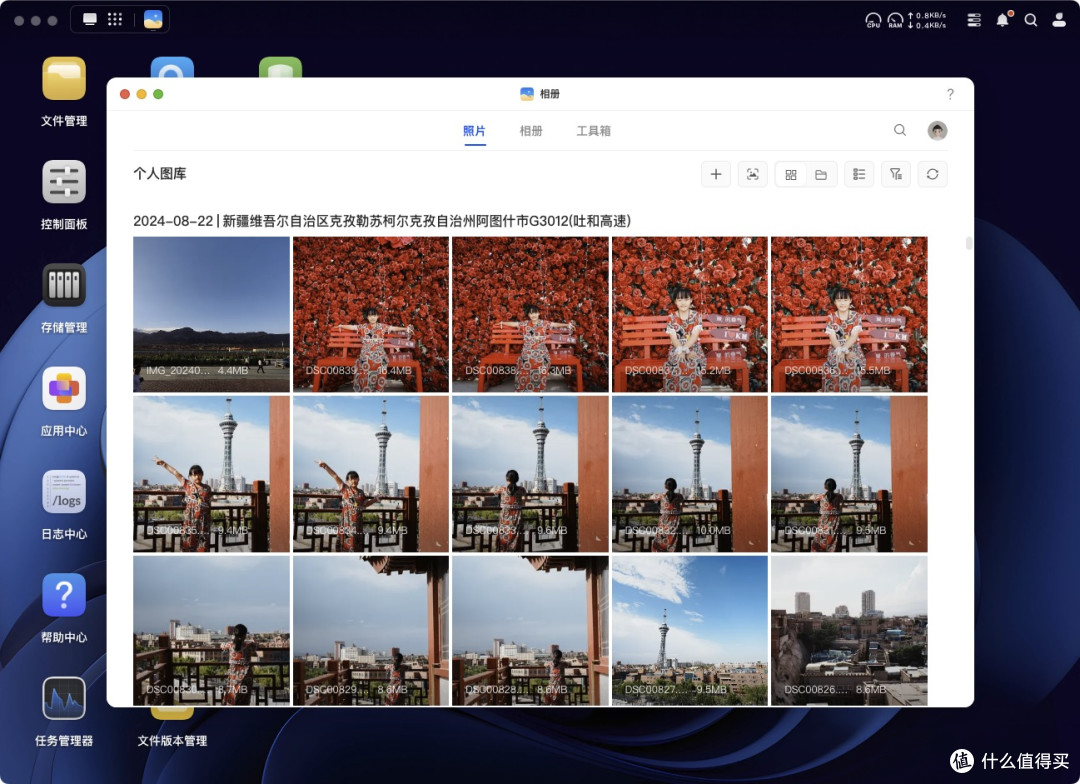Open photo DSC00835 tower thumbnail
The height and width of the screenshot is (784, 1080).
(211, 474)
